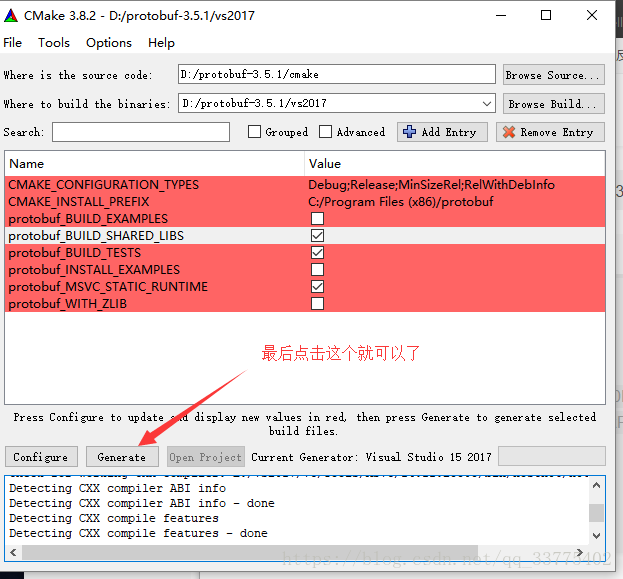Screen dimensions: 623x579
Task: Select the protobuf_BUILD_SHARED_LIBS row name
Action: (96, 236)
